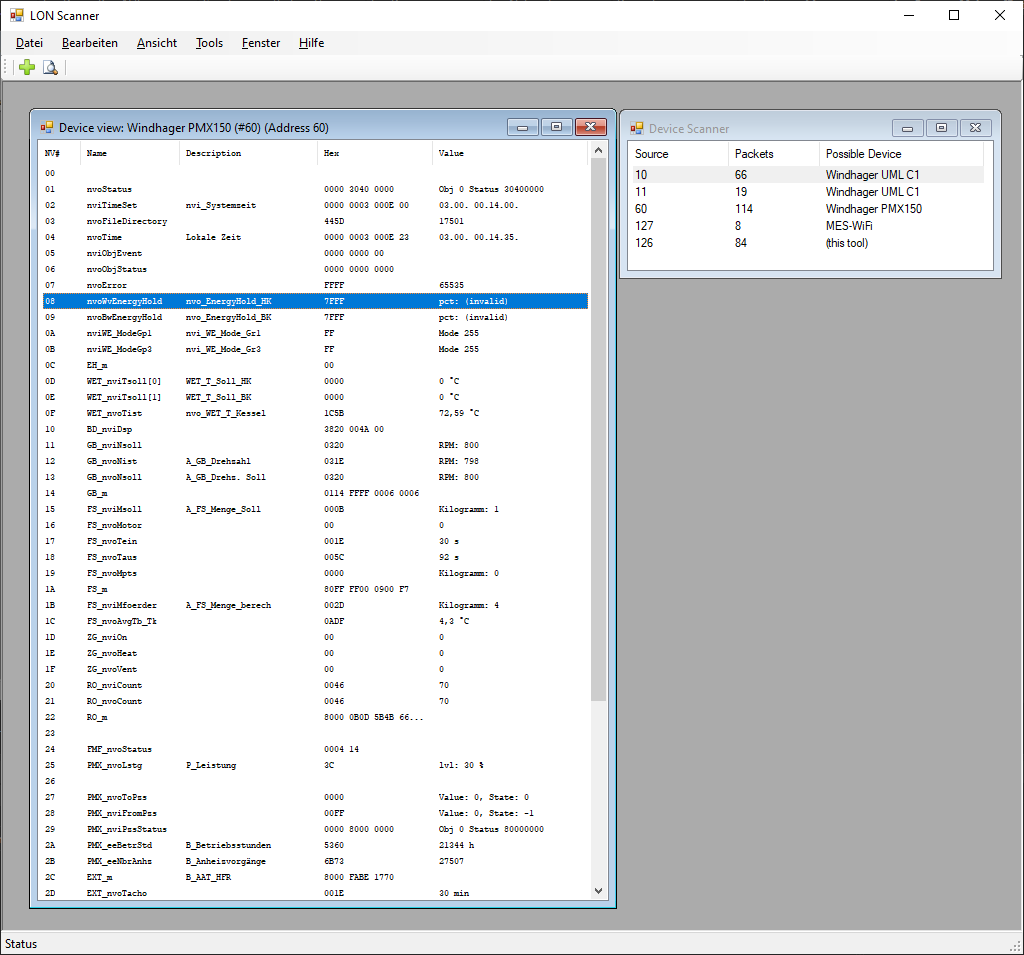This screenshot has width=1024, height=955.
Task: Select the nvoTime Lokale Zeit row
Action: pos(315,237)
